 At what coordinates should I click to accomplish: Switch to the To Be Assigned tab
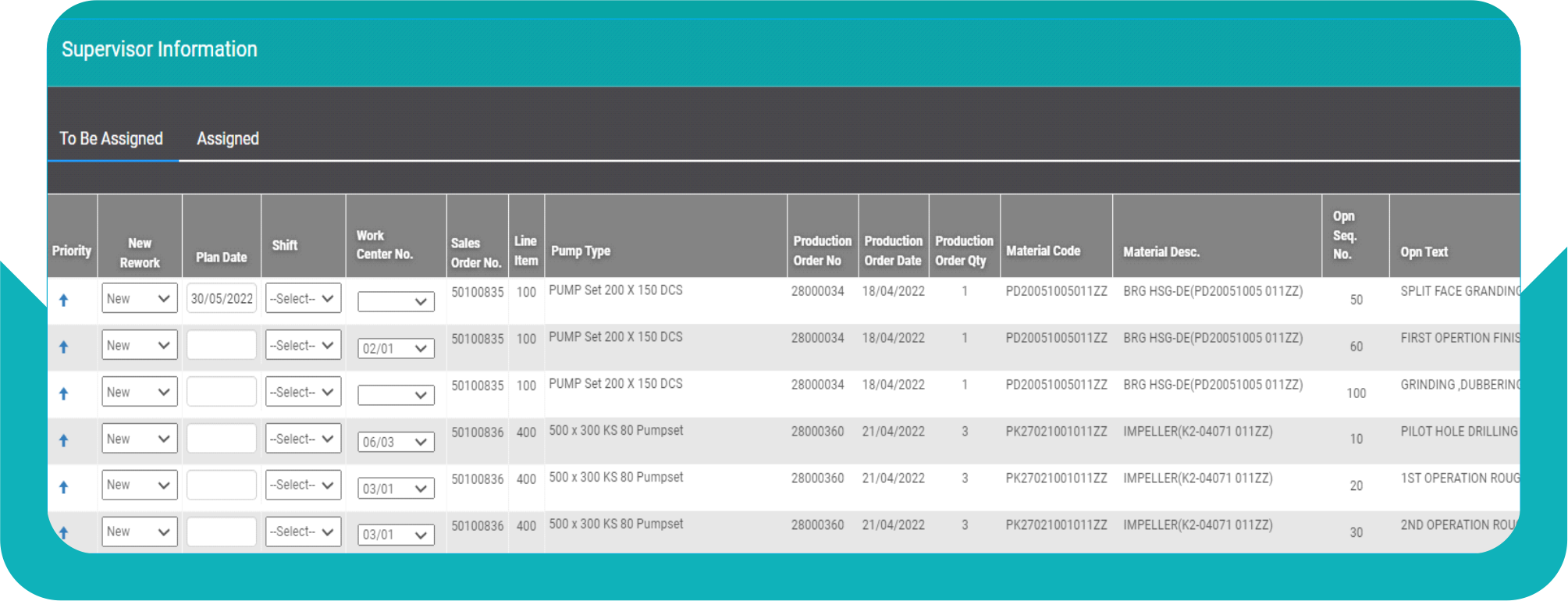click(112, 139)
